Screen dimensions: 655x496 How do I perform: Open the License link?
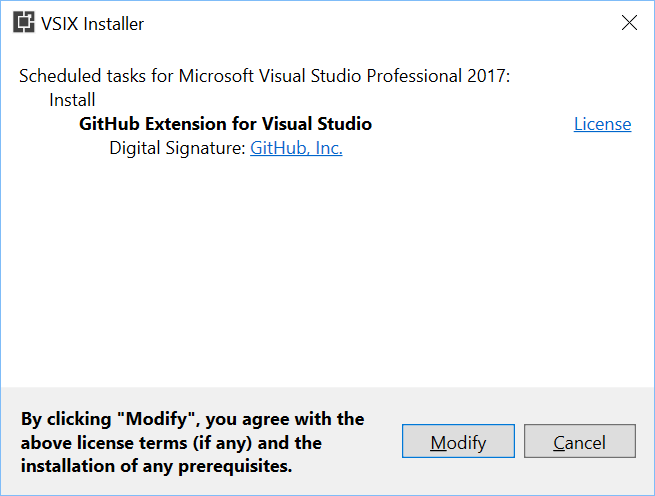pos(602,124)
